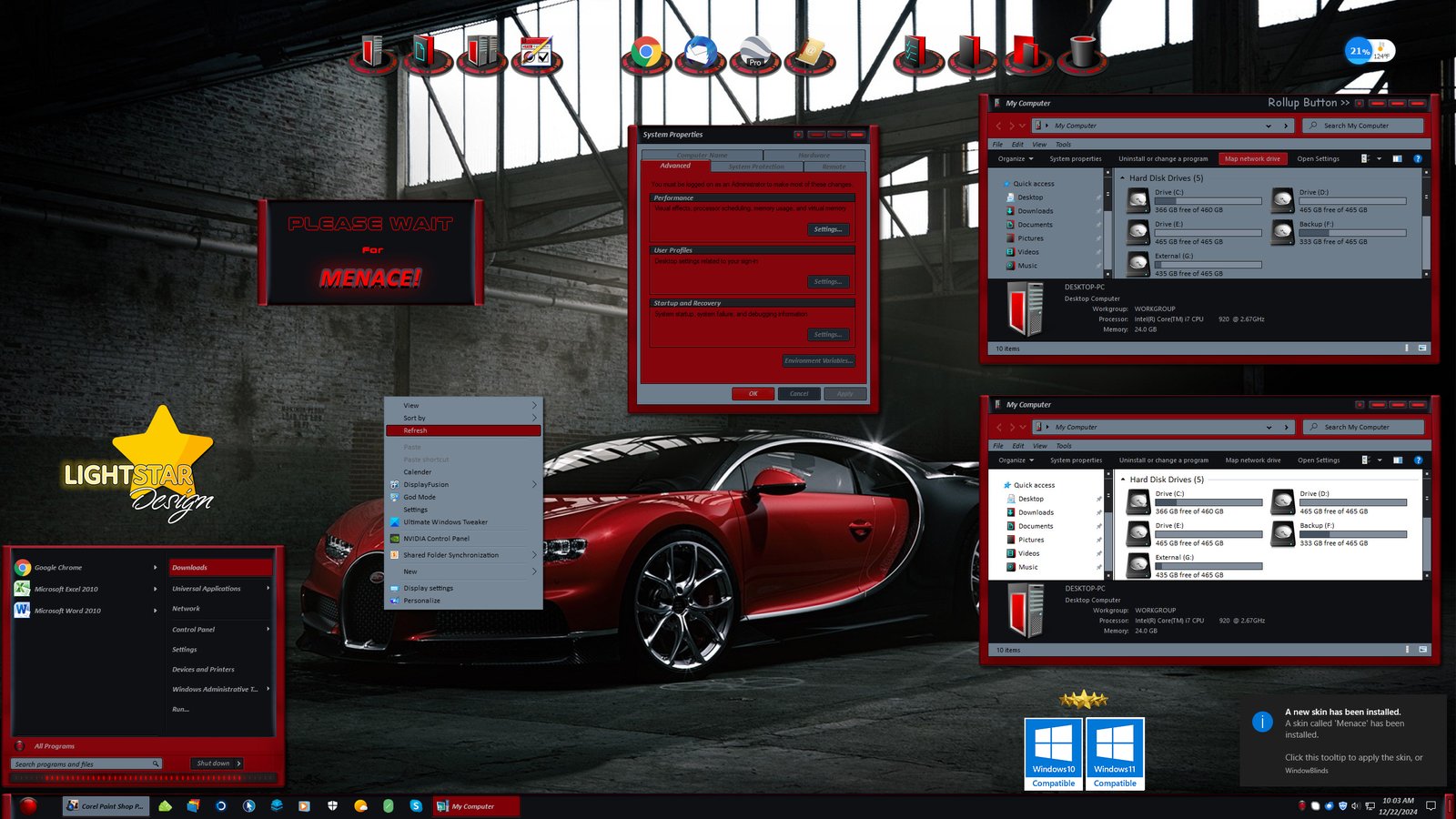Open Microsoft Excel 2010 from Start menu
Image resolution: width=1456 pixels, height=819 pixels.
[86, 589]
